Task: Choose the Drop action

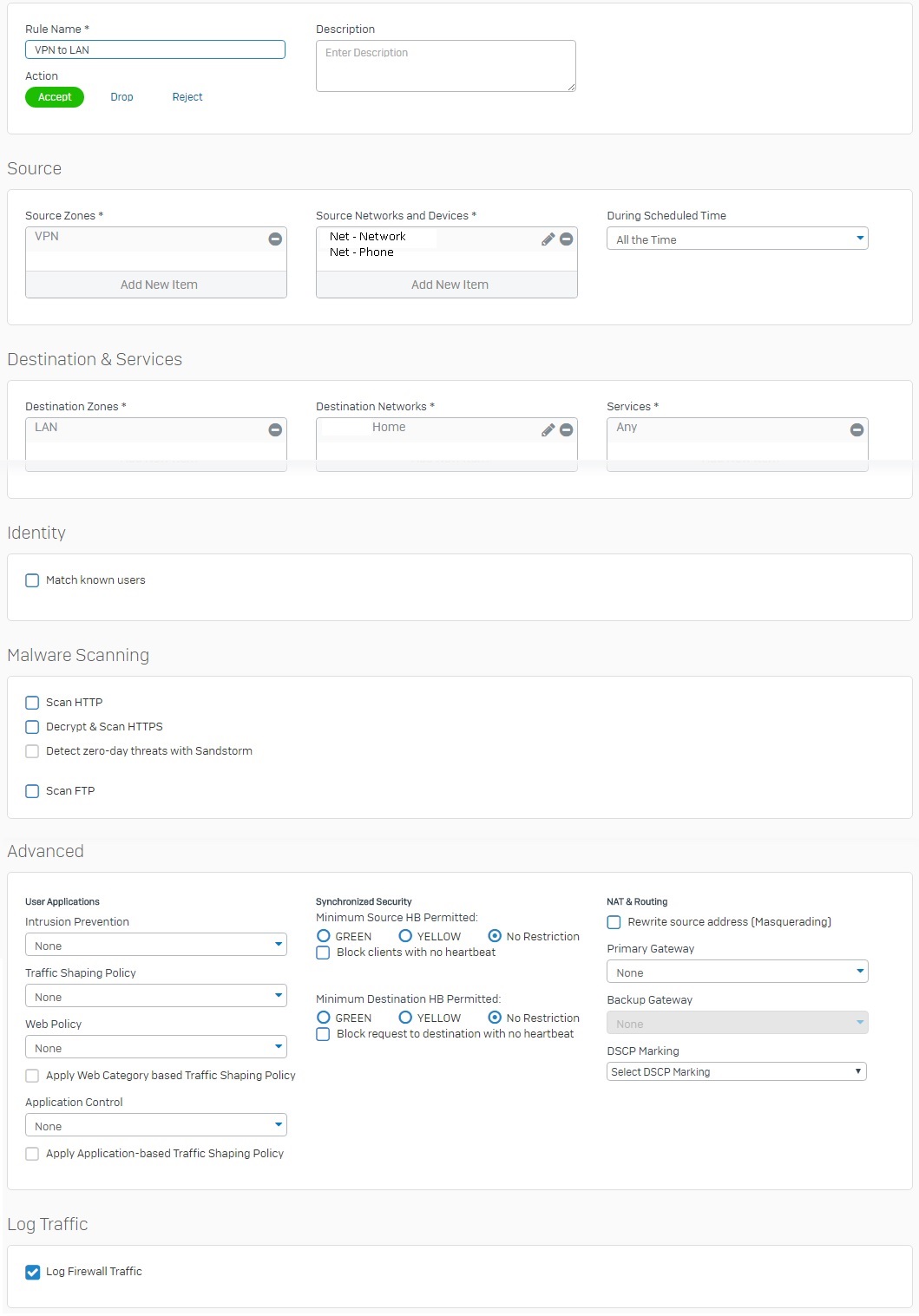Action: (121, 97)
